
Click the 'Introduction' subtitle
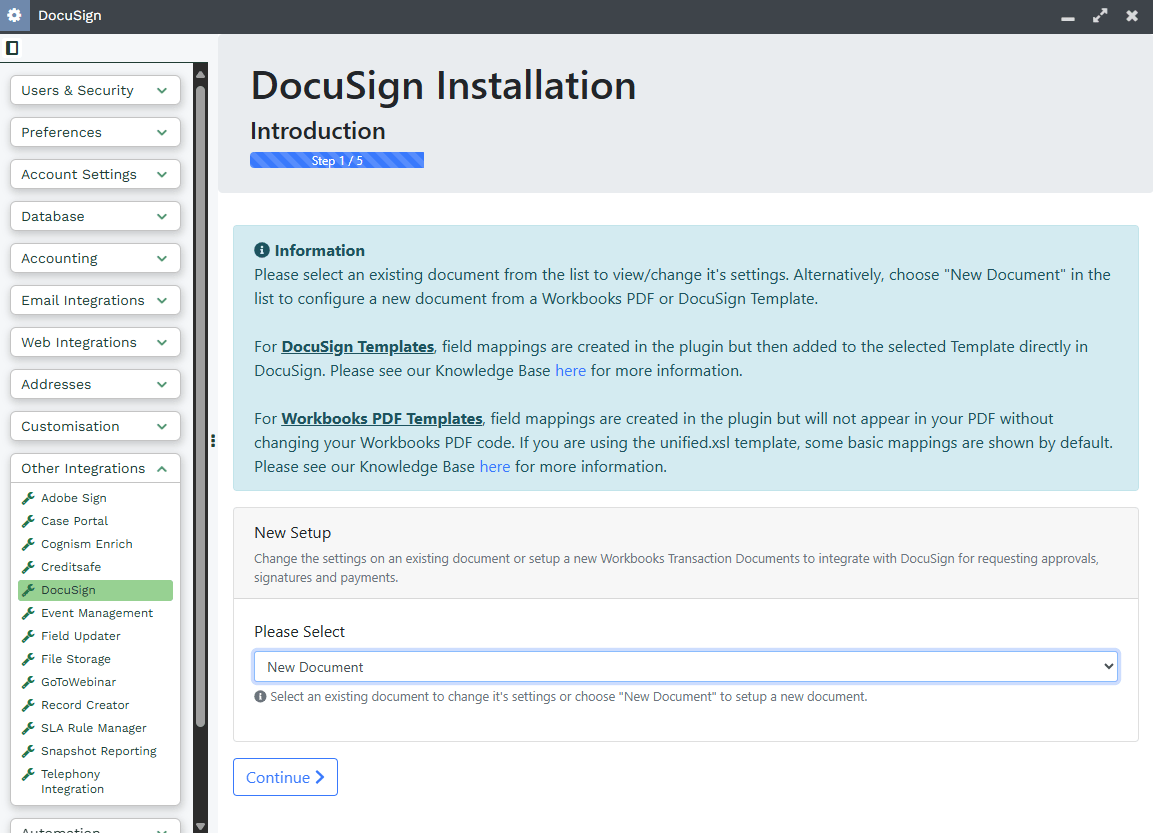[x=318, y=131]
